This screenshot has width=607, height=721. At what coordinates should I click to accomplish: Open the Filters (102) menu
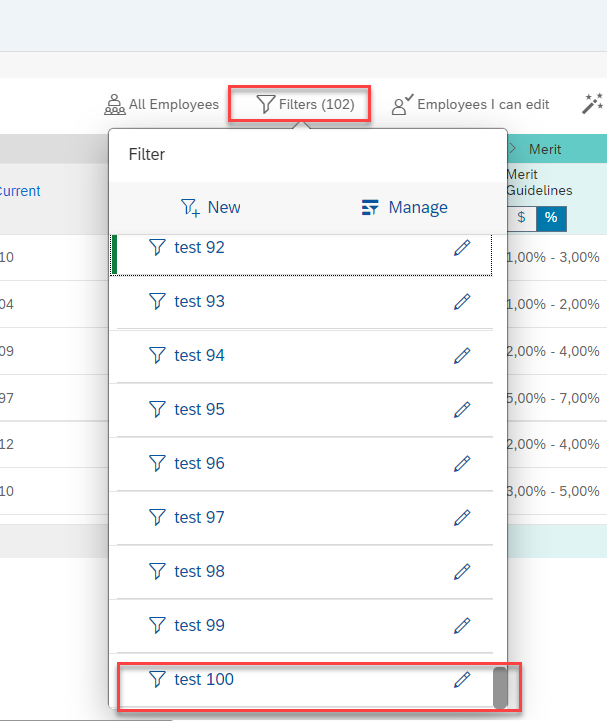pos(305,104)
